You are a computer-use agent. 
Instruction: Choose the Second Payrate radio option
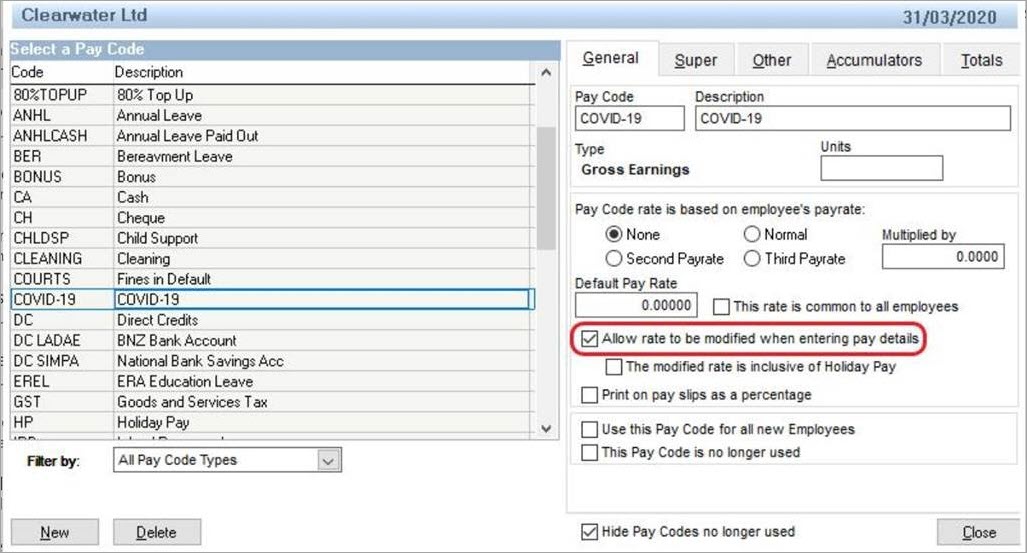click(614, 259)
